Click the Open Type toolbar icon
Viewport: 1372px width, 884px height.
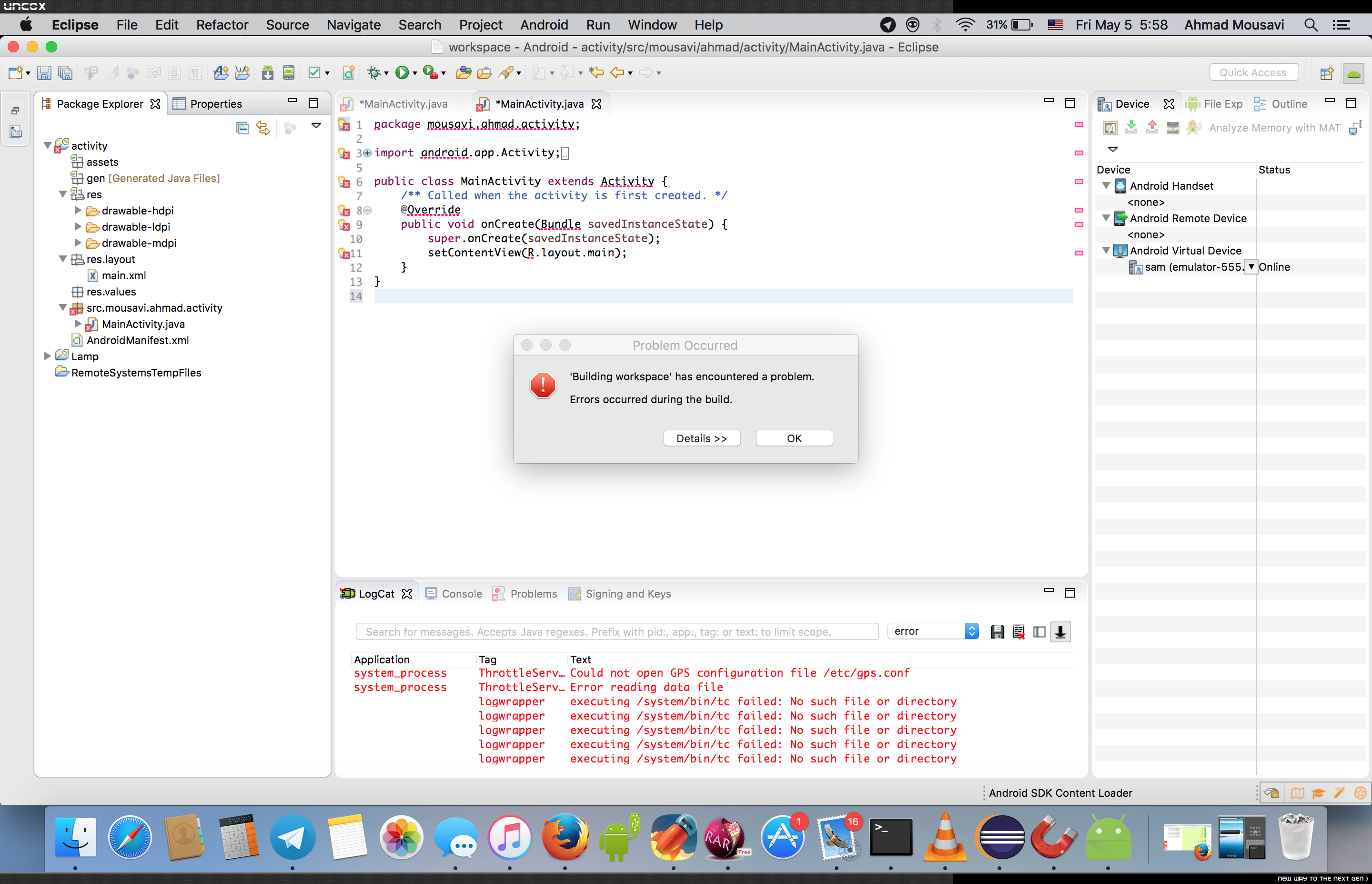(x=464, y=73)
